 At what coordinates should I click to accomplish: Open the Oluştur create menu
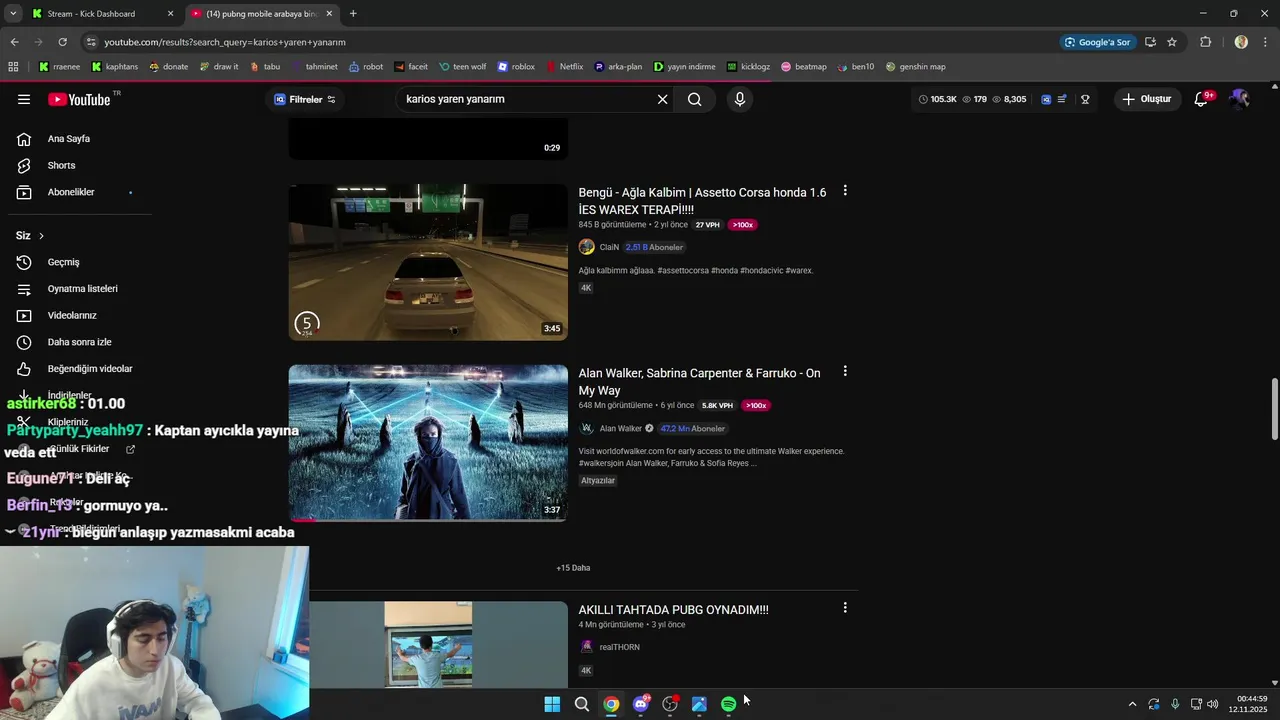1146,99
